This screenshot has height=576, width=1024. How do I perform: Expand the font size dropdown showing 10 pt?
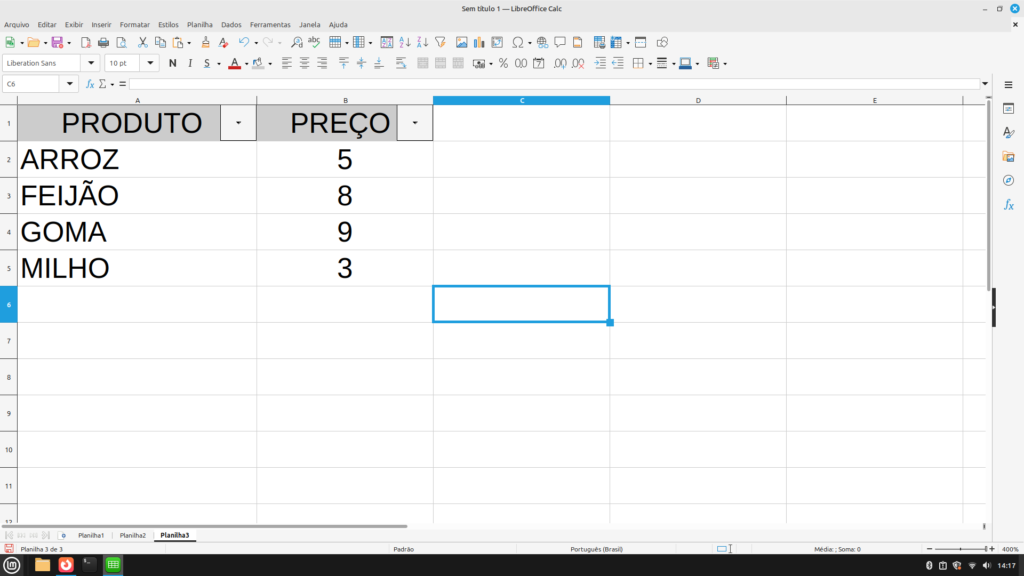151,63
